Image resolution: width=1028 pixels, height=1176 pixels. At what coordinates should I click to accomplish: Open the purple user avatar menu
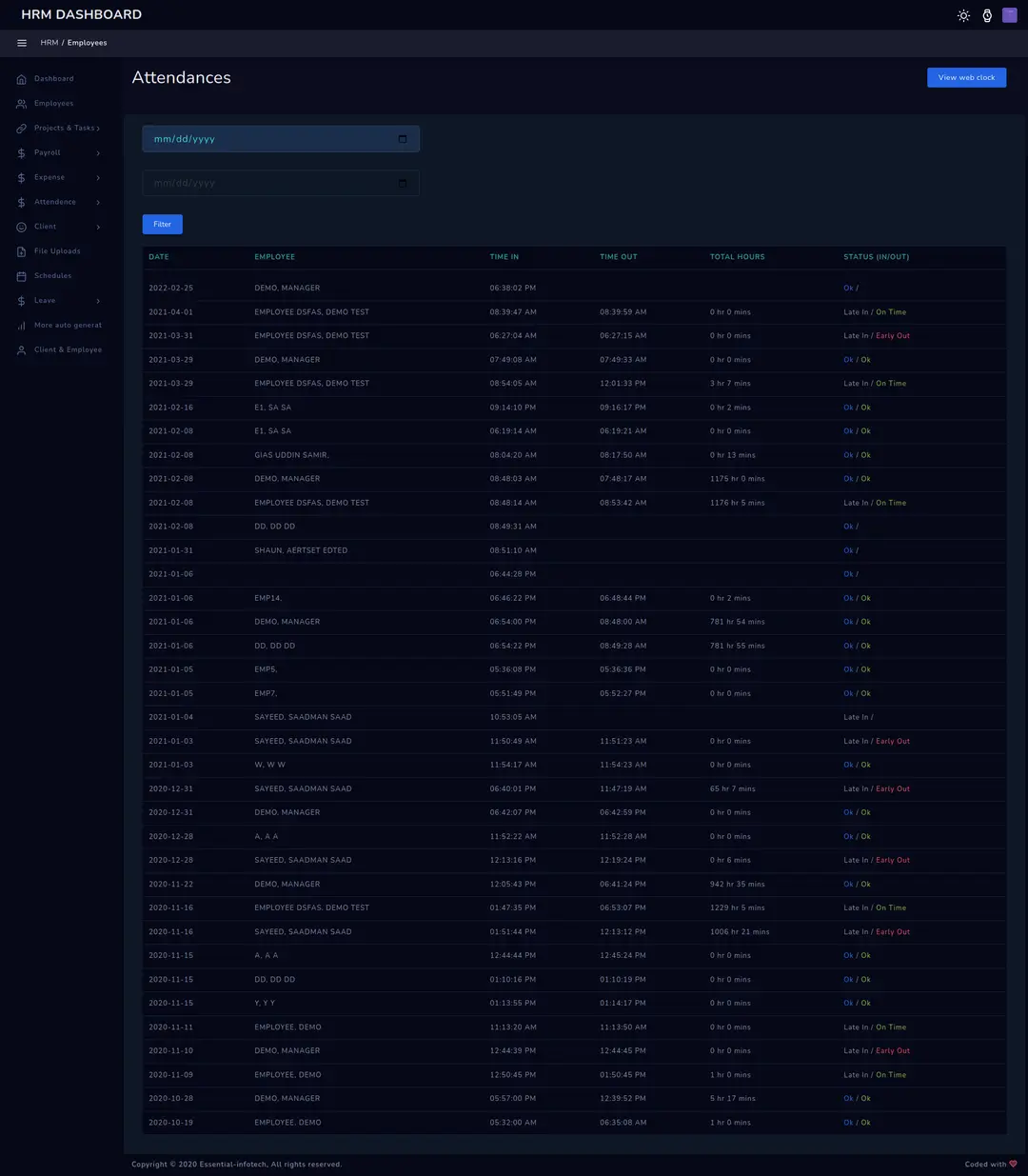point(1010,15)
